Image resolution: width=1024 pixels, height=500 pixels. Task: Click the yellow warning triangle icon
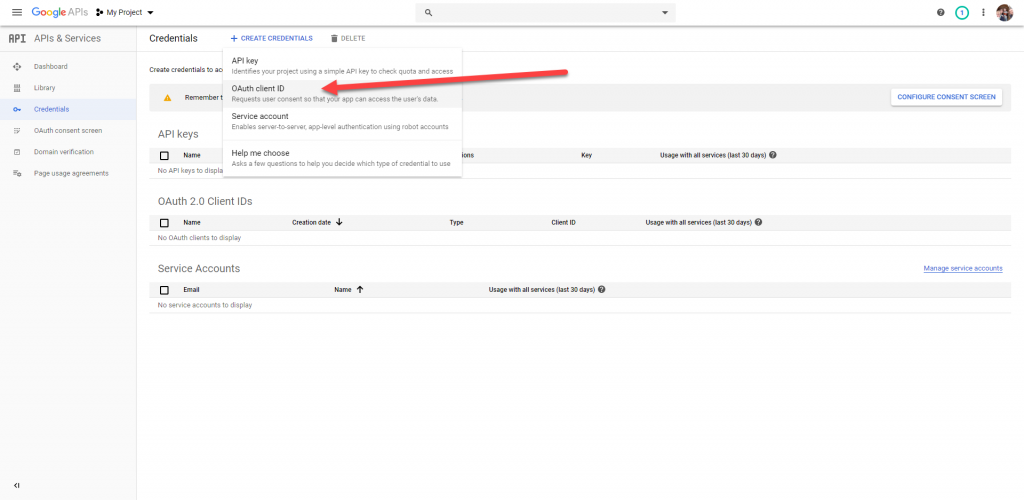coord(167,97)
